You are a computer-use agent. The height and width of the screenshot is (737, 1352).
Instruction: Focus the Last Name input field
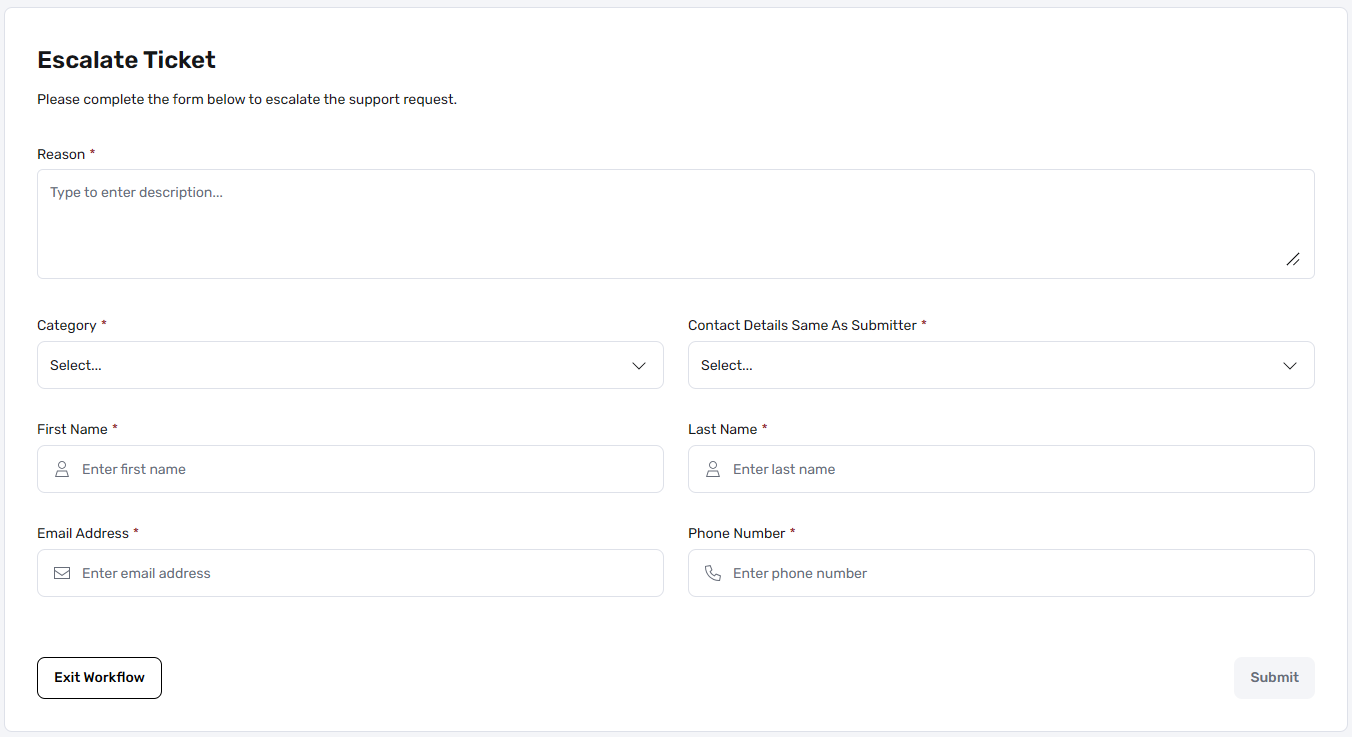pos(1001,469)
